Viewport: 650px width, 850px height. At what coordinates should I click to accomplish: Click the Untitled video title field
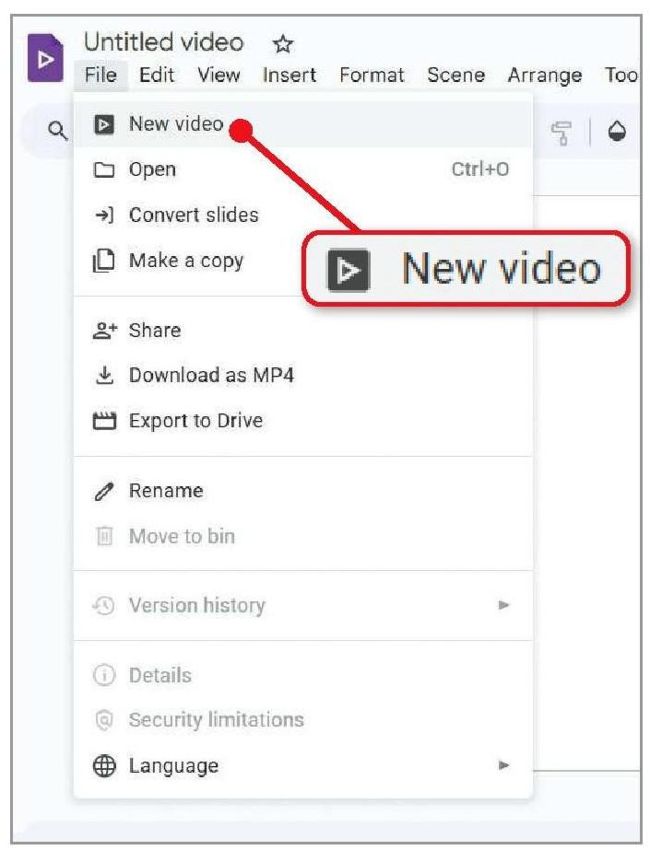[164, 43]
